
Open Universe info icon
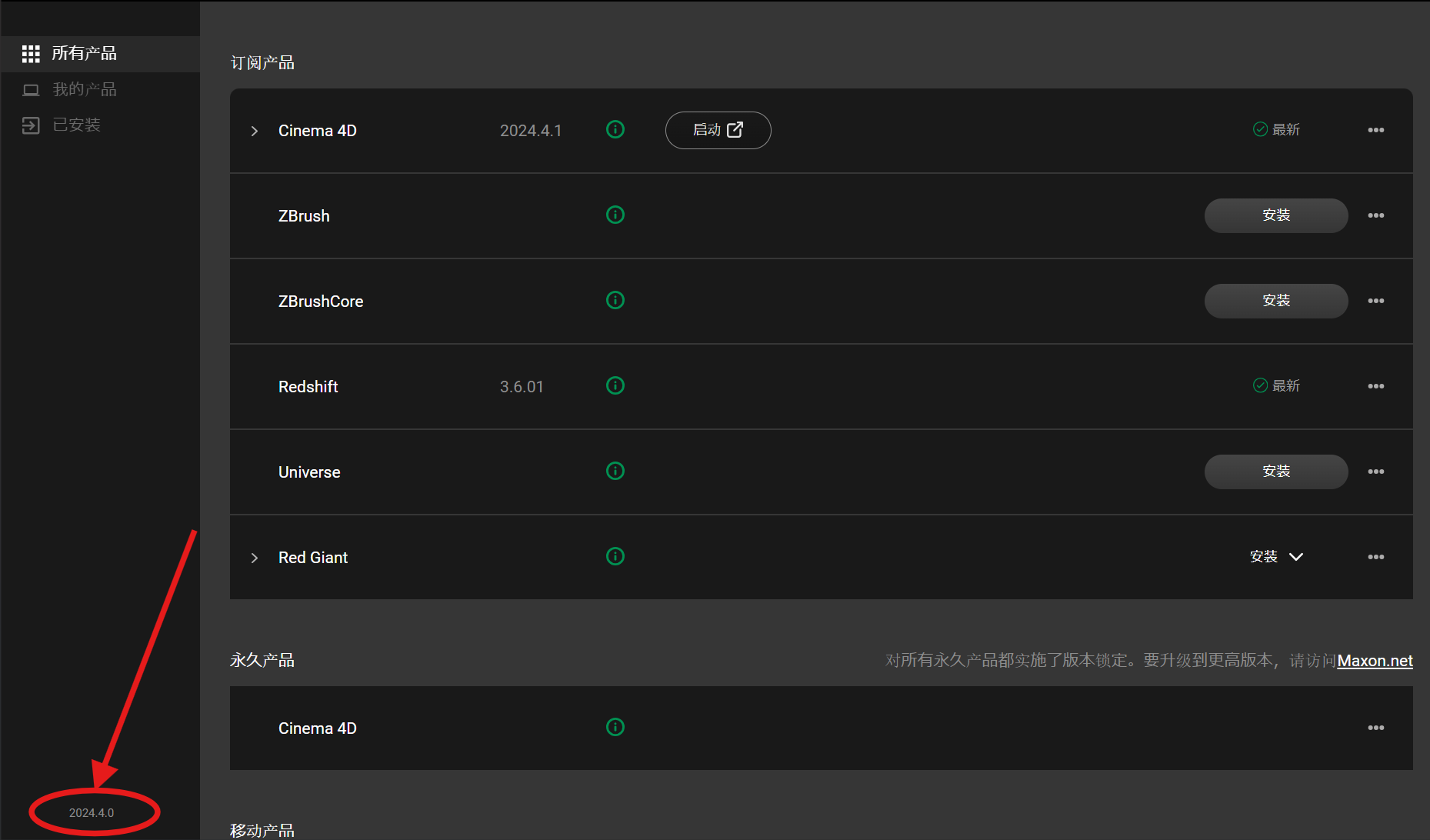click(615, 471)
